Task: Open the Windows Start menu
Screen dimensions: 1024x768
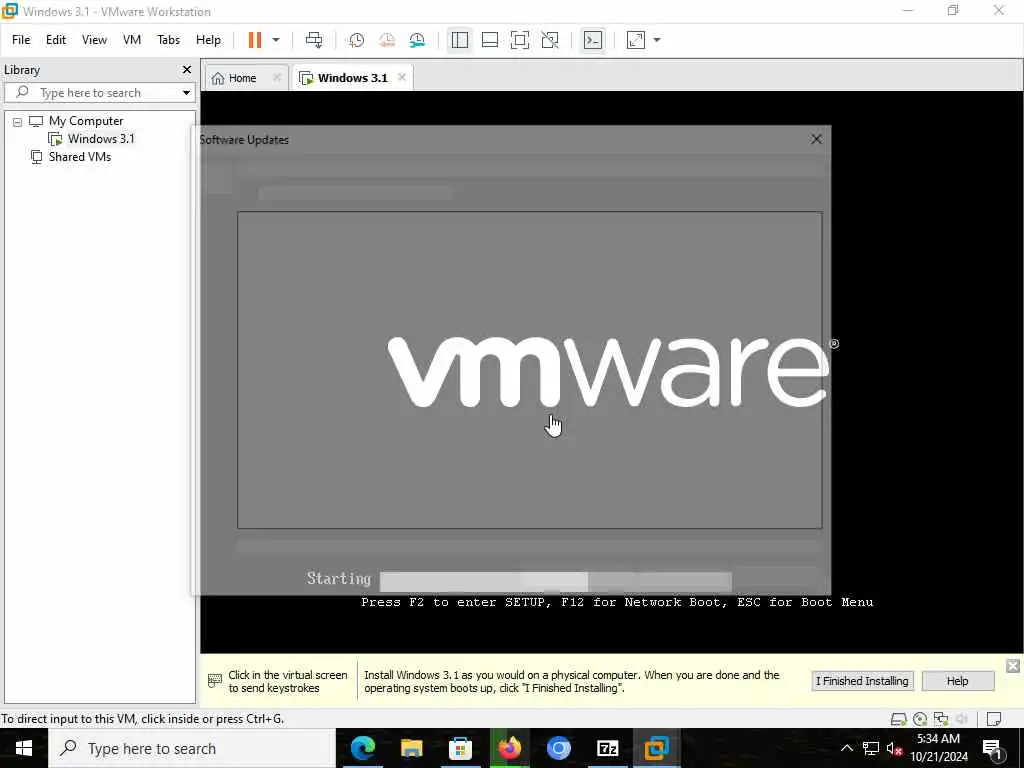Action: point(24,748)
